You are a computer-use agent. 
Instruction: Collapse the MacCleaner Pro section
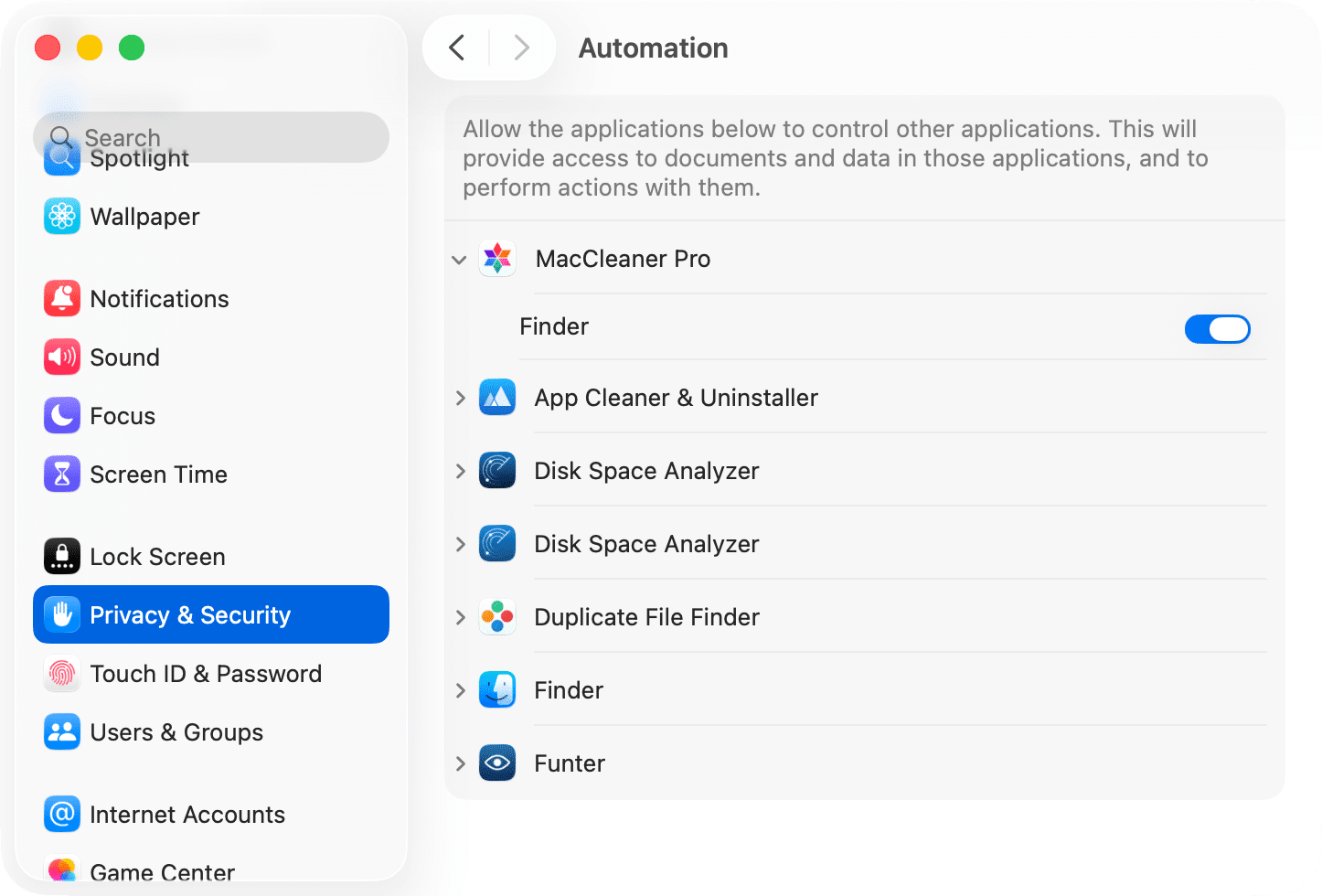tap(460, 260)
